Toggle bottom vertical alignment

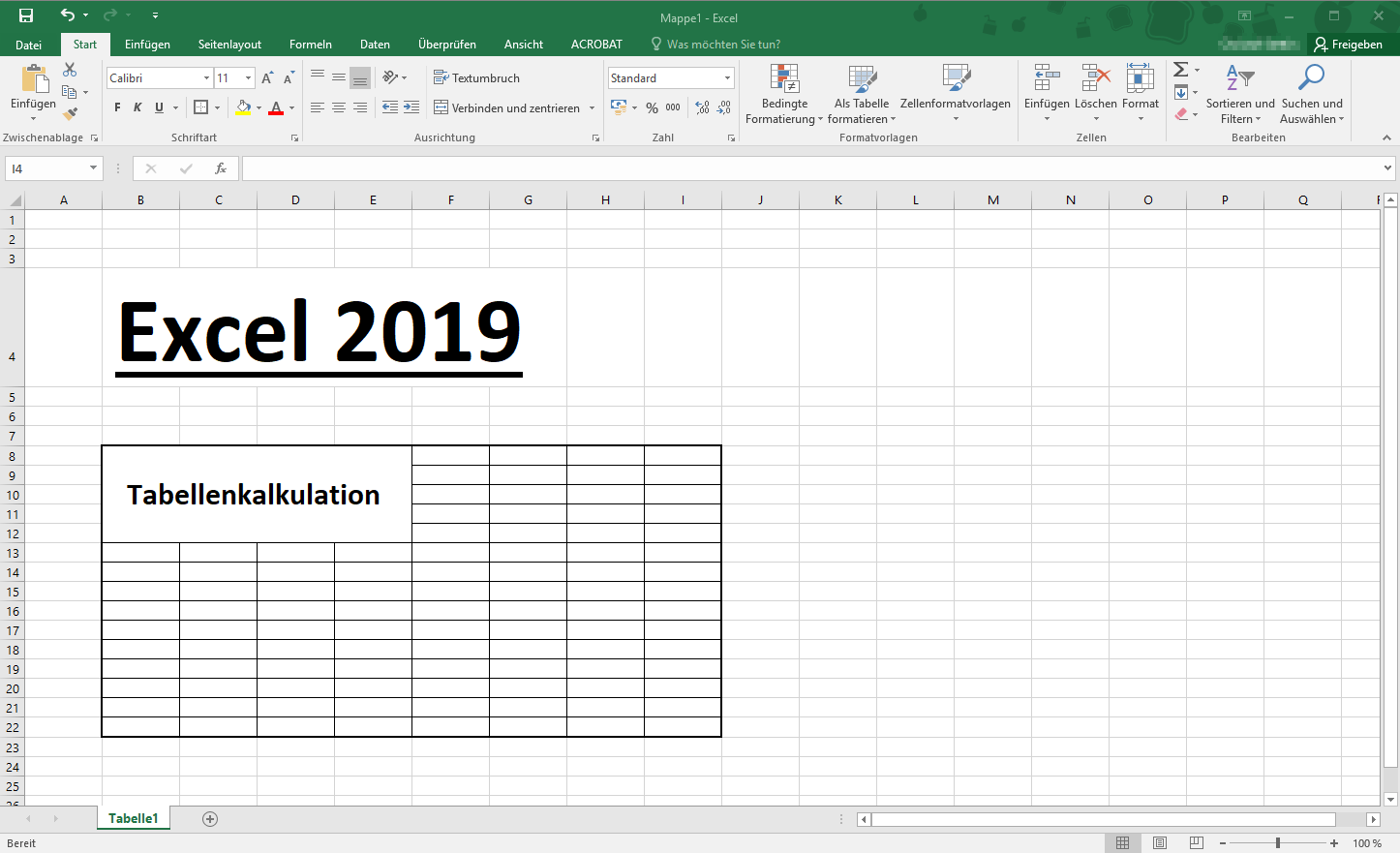coord(360,77)
